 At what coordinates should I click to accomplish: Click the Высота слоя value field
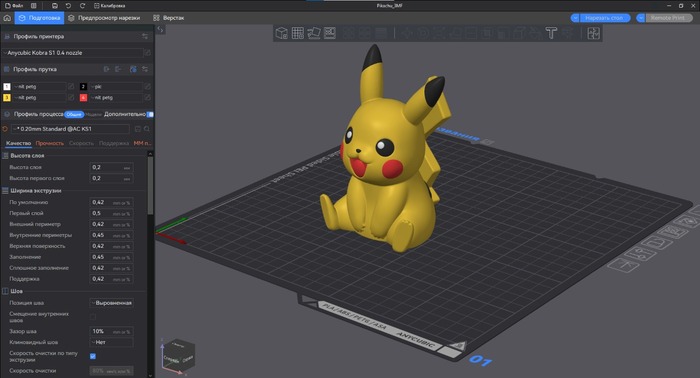[x=111, y=167]
